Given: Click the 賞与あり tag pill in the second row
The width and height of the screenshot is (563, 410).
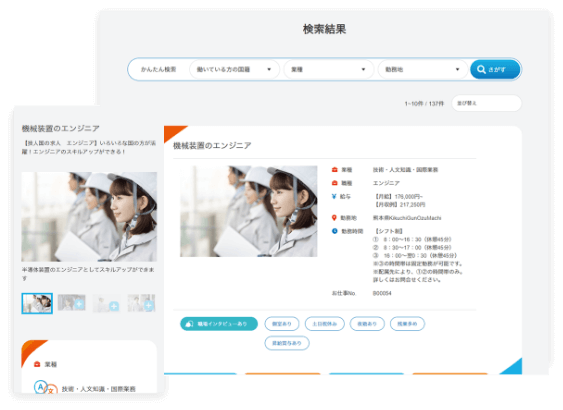Looking at the screenshot, I should coord(287,343).
